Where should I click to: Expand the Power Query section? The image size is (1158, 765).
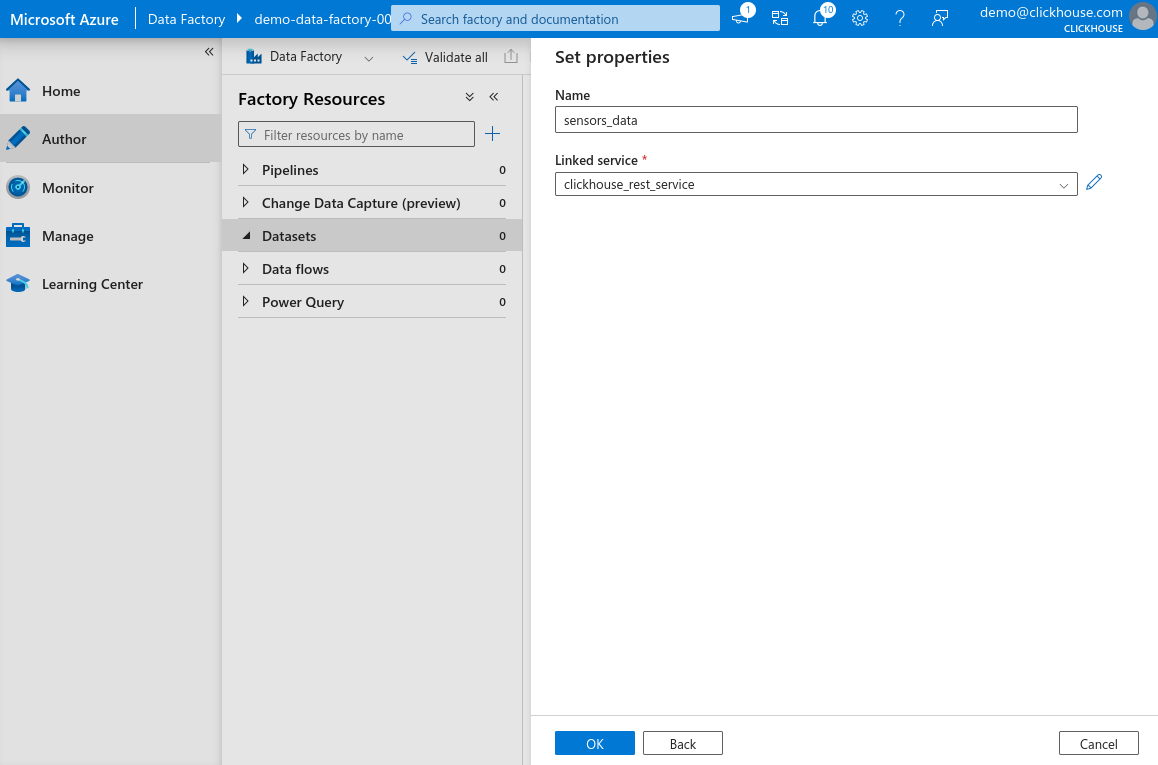246,302
